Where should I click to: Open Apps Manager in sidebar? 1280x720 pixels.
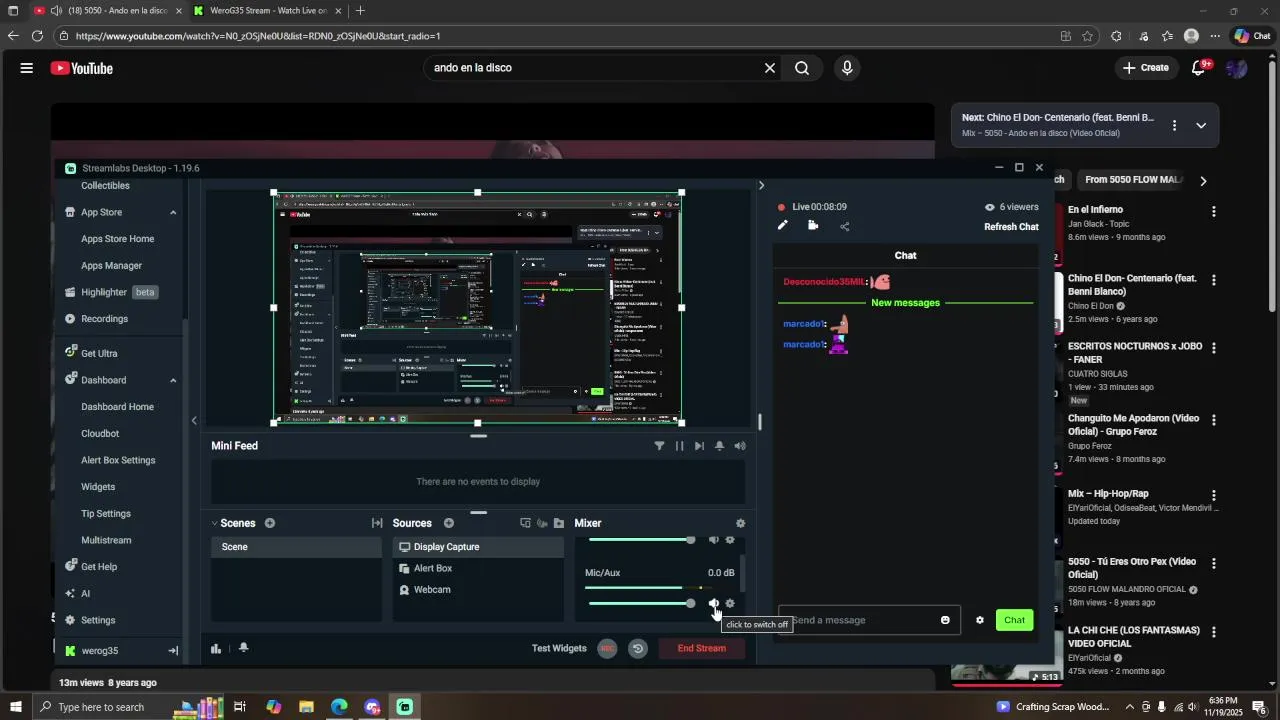[x=112, y=266]
